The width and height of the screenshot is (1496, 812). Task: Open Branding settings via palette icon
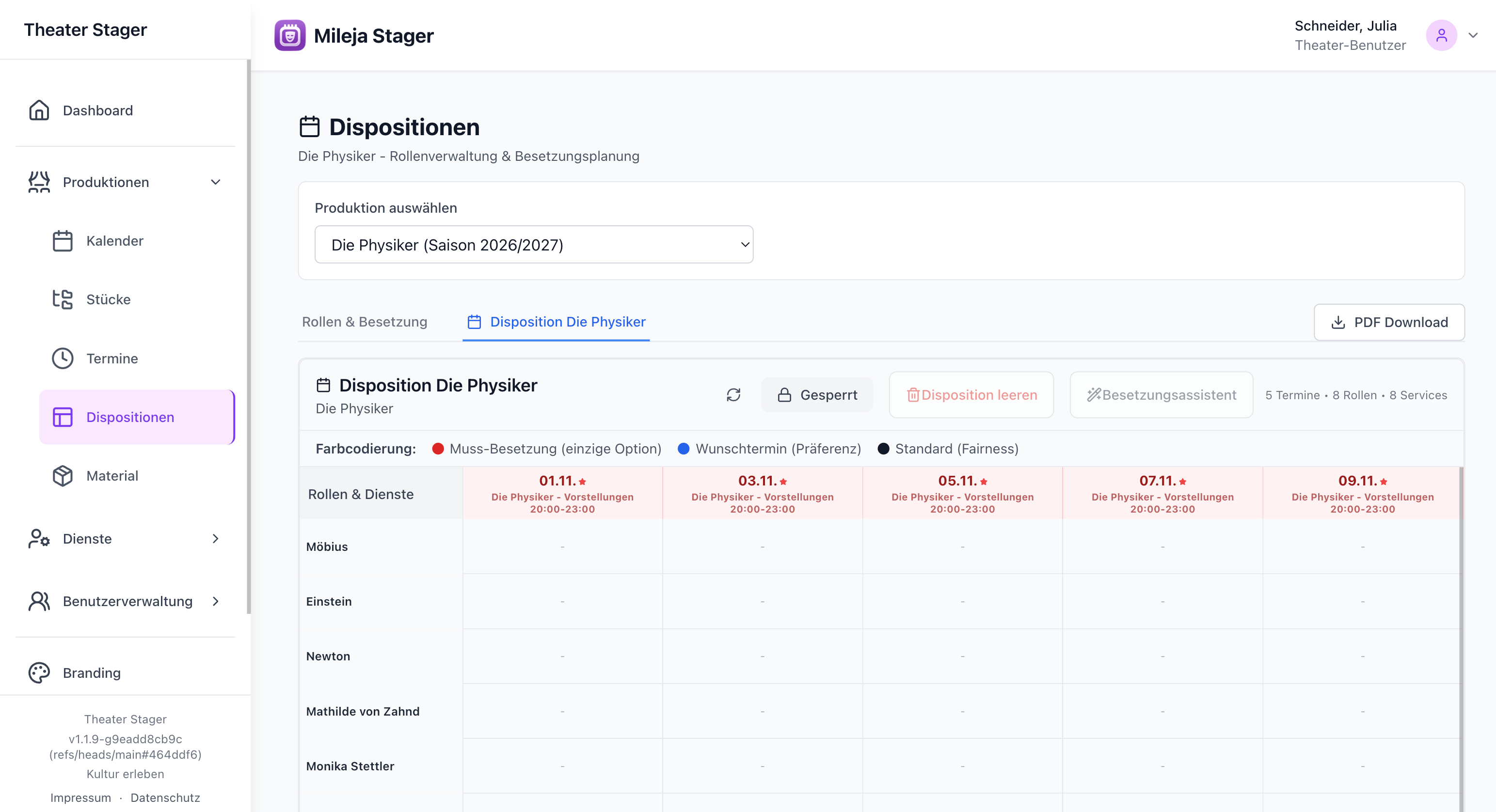[39, 672]
